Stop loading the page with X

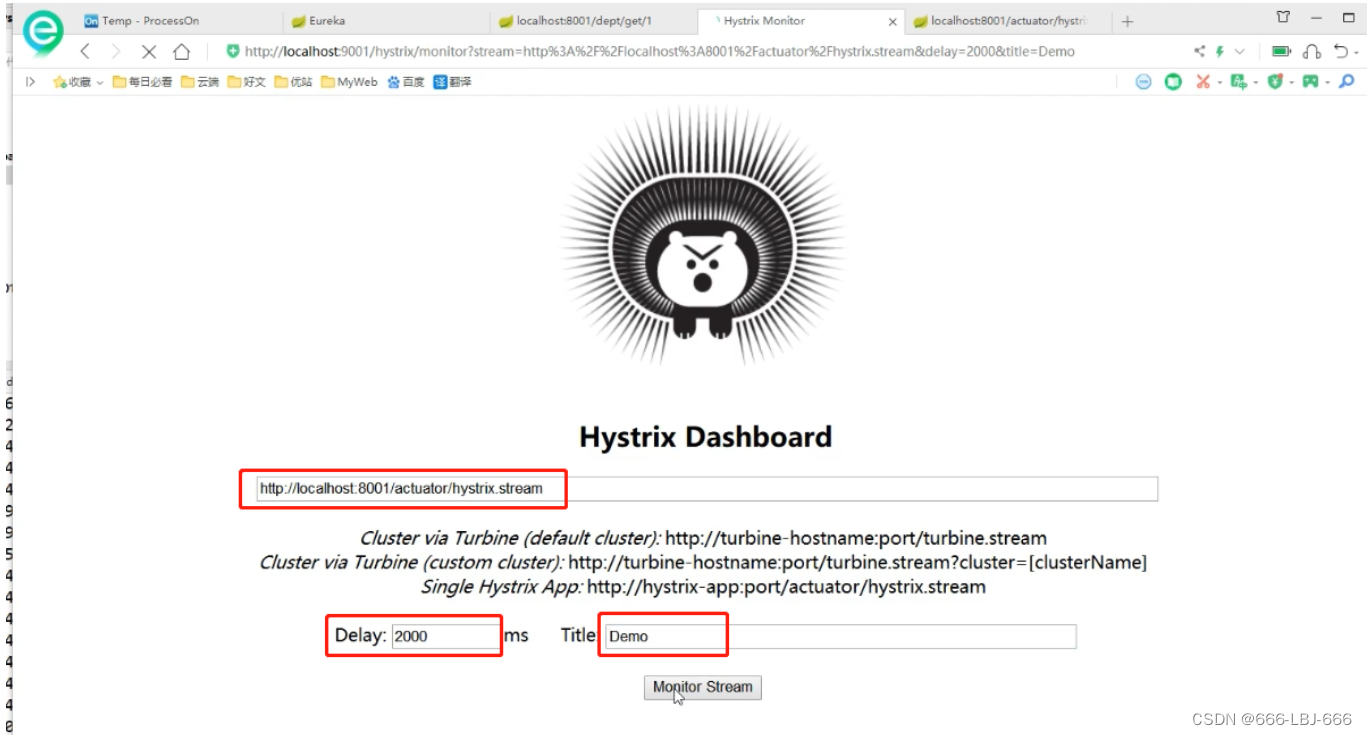pos(149,51)
